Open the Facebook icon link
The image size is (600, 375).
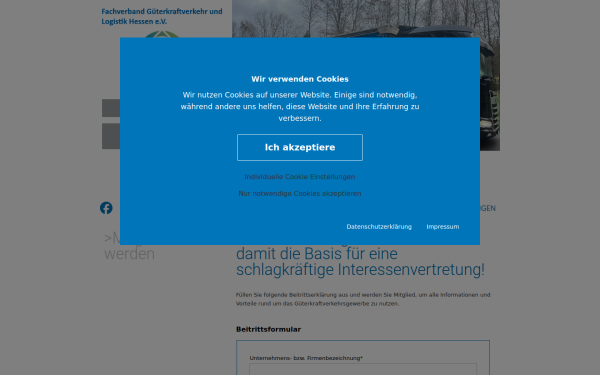click(x=106, y=208)
